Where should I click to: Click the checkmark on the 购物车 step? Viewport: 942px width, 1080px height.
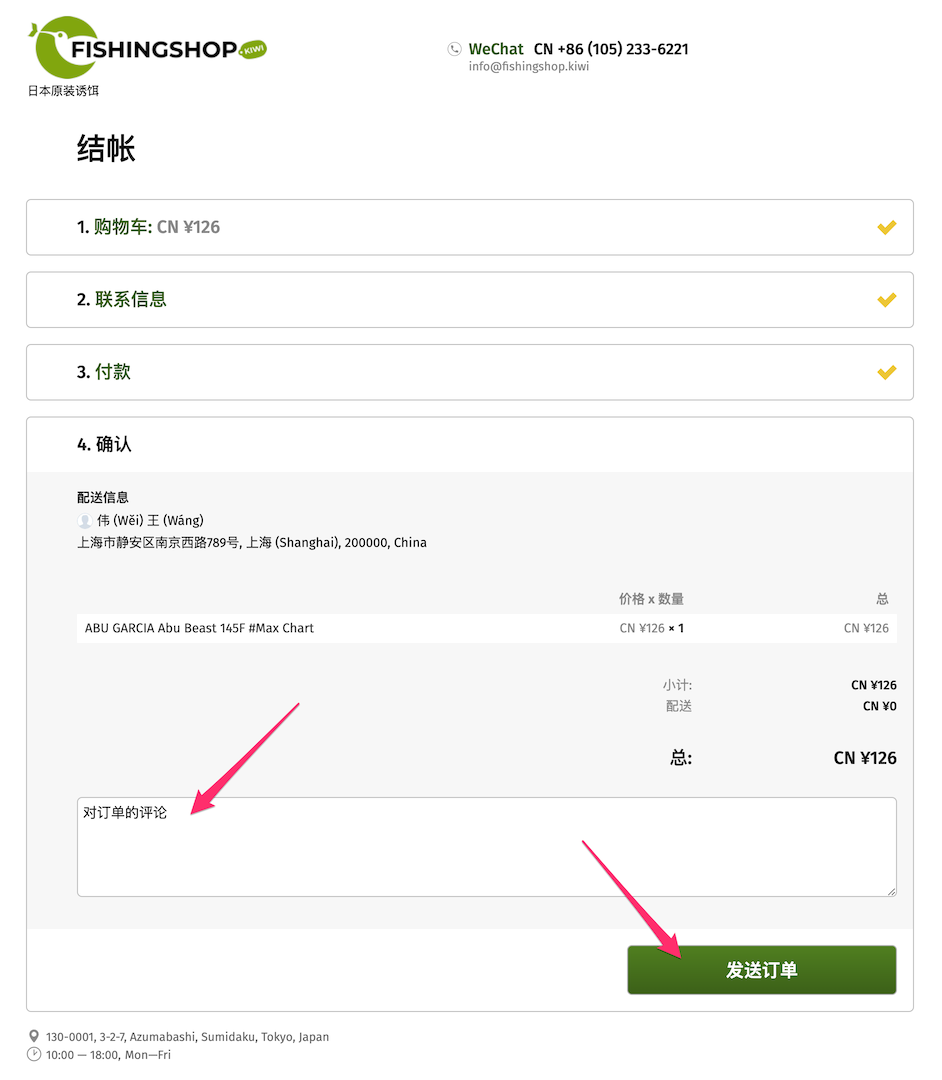coord(886,227)
